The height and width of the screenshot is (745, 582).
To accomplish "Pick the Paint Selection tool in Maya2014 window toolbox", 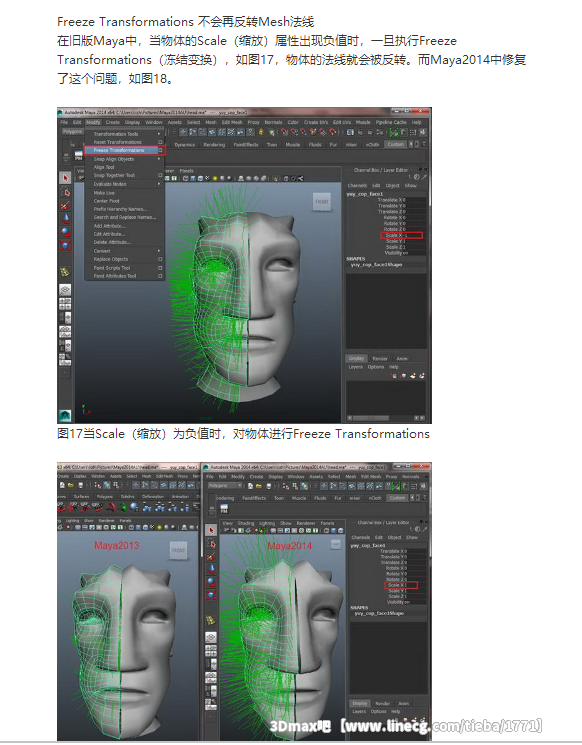I will click(211, 556).
